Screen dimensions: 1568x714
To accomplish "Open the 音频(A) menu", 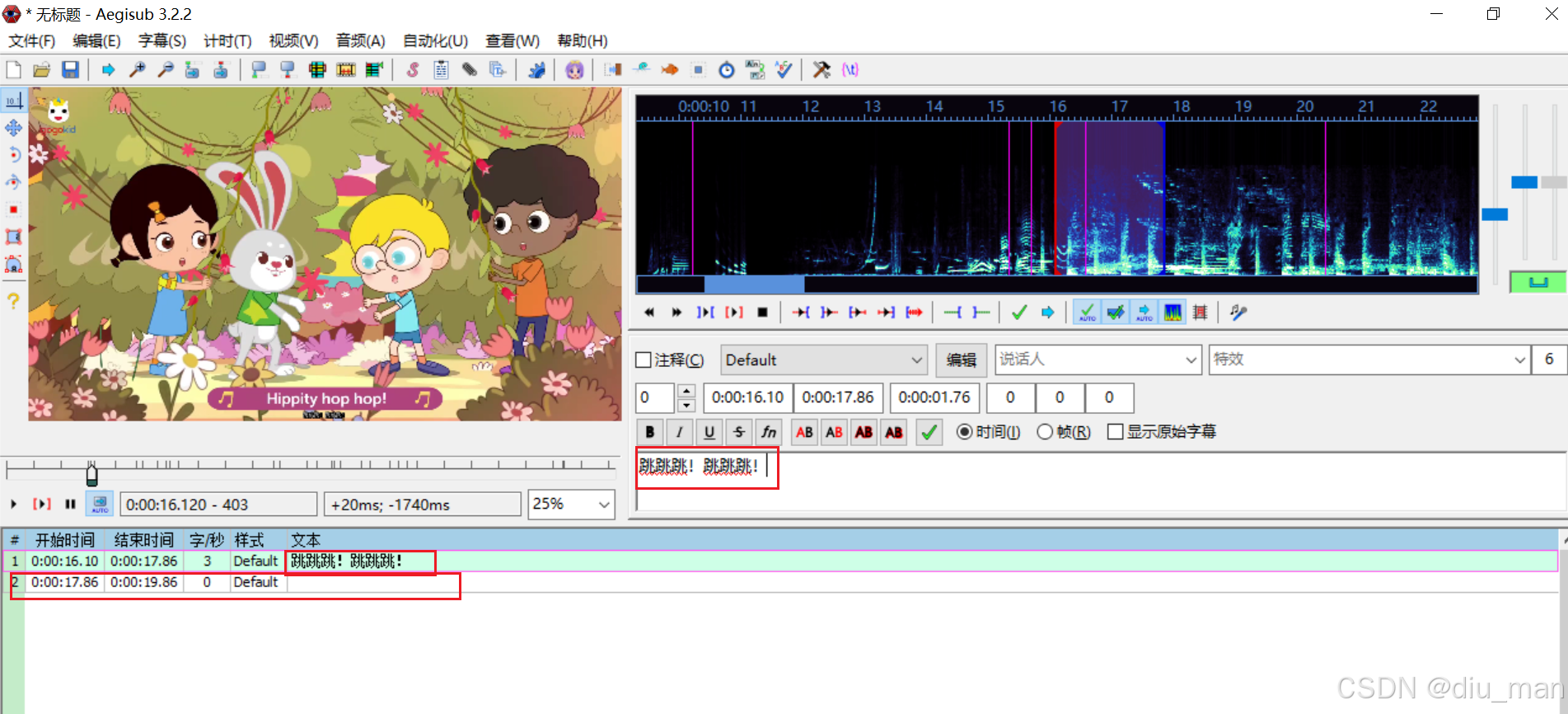I will [x=360, y=41].
